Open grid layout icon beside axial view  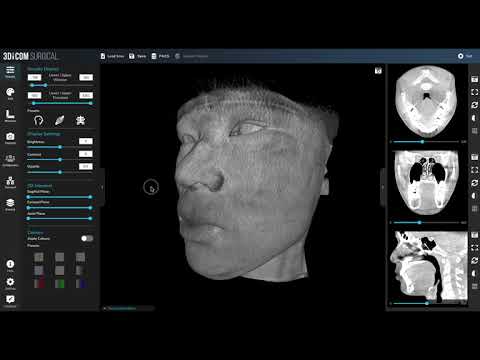(474, 131)
